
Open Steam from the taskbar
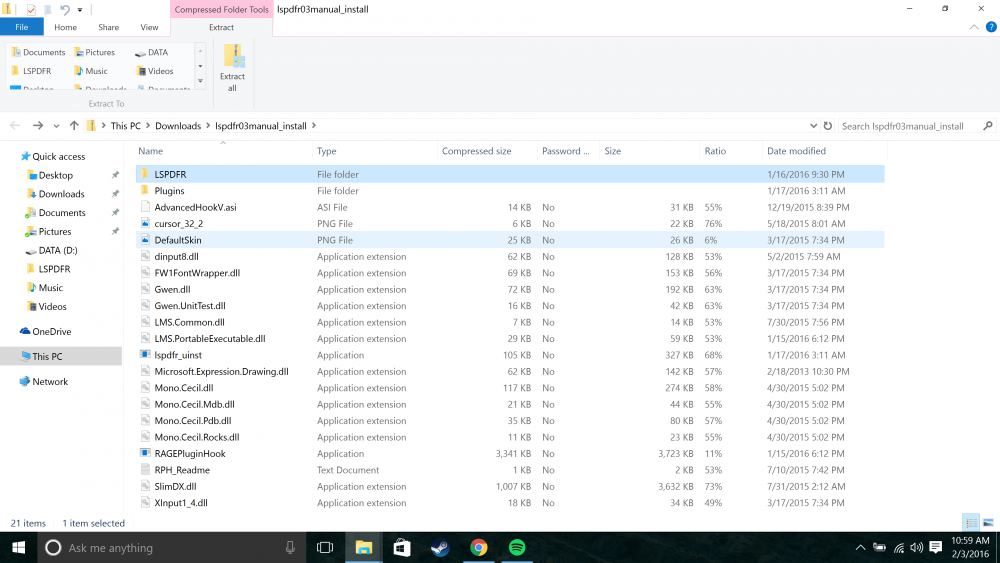point(440,548)
